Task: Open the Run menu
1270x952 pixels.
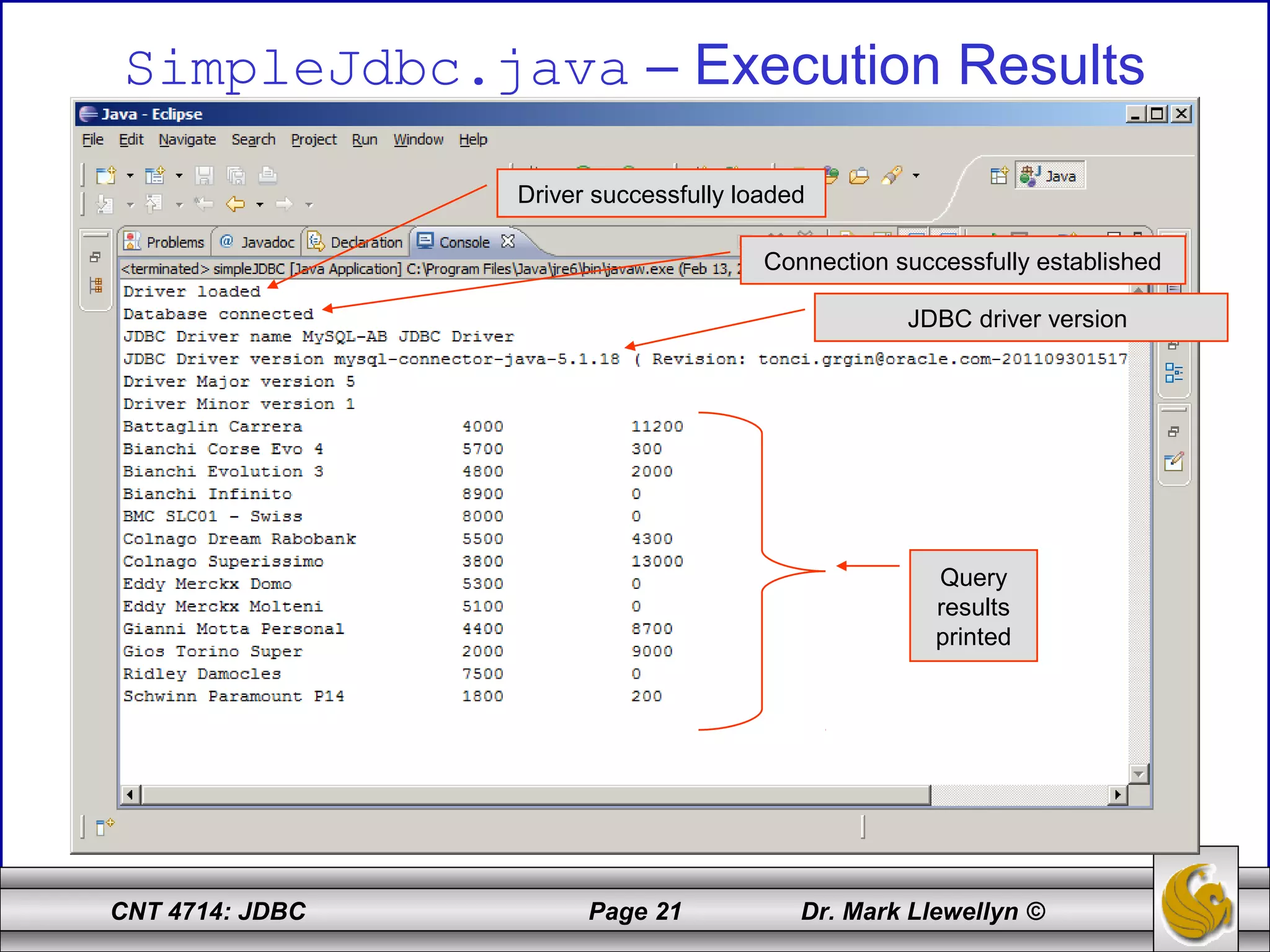Action: pyautogui.click(x=365, y=140)
